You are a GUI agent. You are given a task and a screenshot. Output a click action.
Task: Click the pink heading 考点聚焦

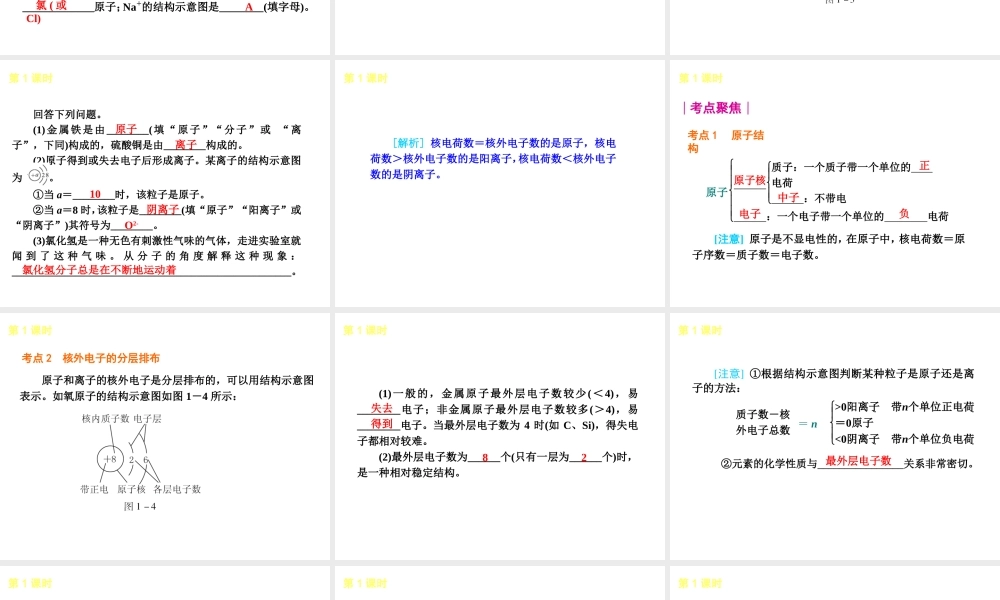pos(716,108)
